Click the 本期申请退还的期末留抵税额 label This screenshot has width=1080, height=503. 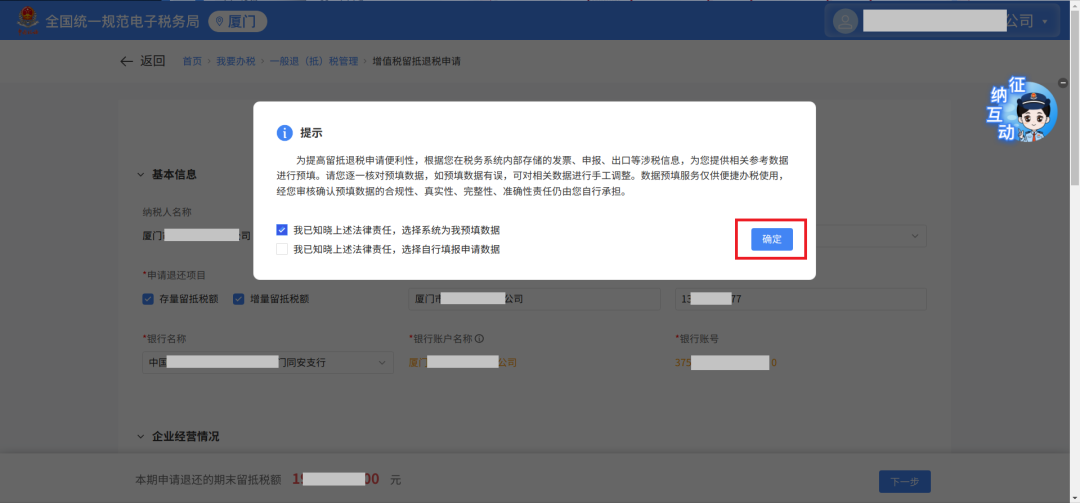pyautogui.click(x=209, y=480)
